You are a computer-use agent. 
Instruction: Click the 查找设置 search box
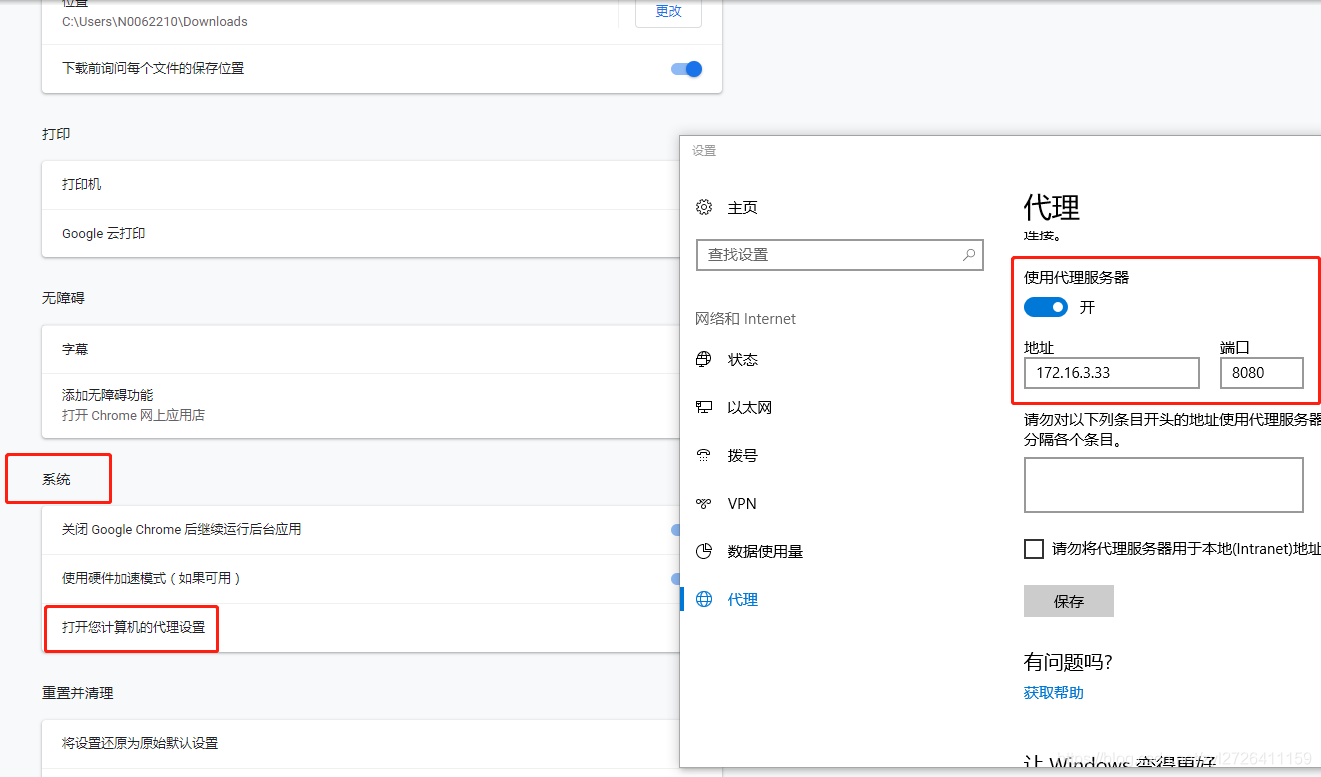coord(840,255)
